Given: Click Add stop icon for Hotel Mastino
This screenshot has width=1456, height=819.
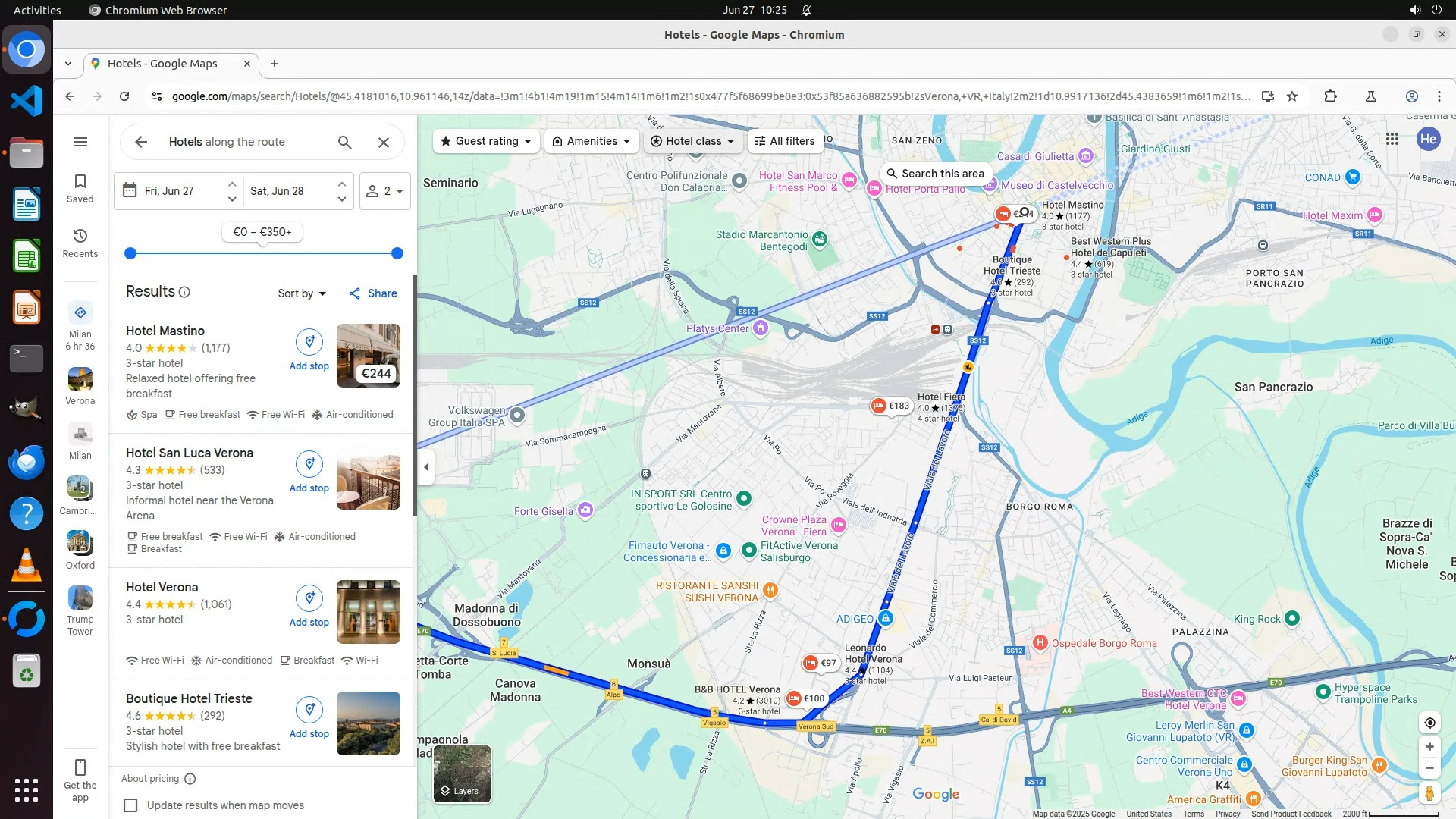Looking at the screenshot, I should (x=309, y=343).
